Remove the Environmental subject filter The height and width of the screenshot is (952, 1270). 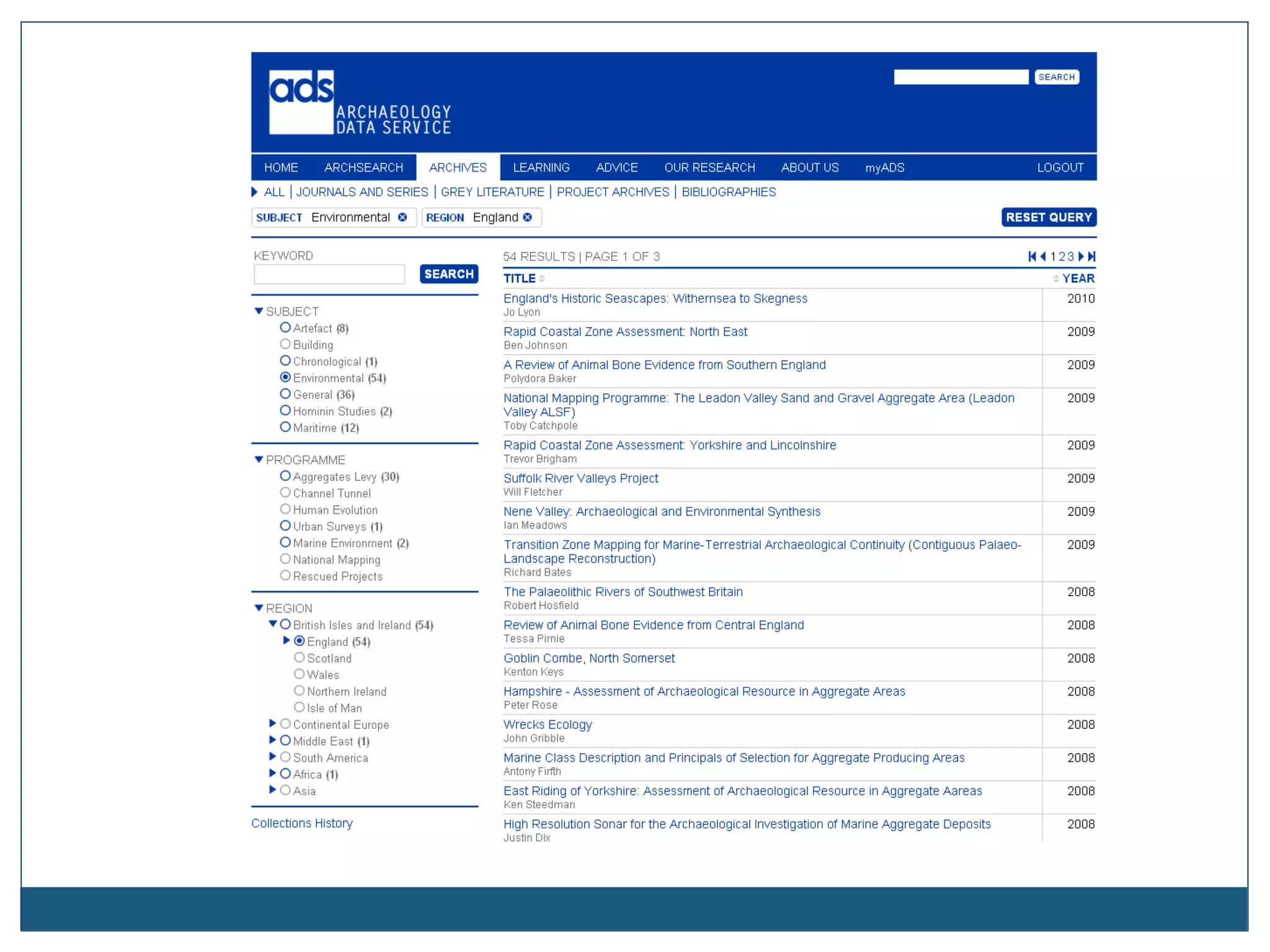coord(402,217)
